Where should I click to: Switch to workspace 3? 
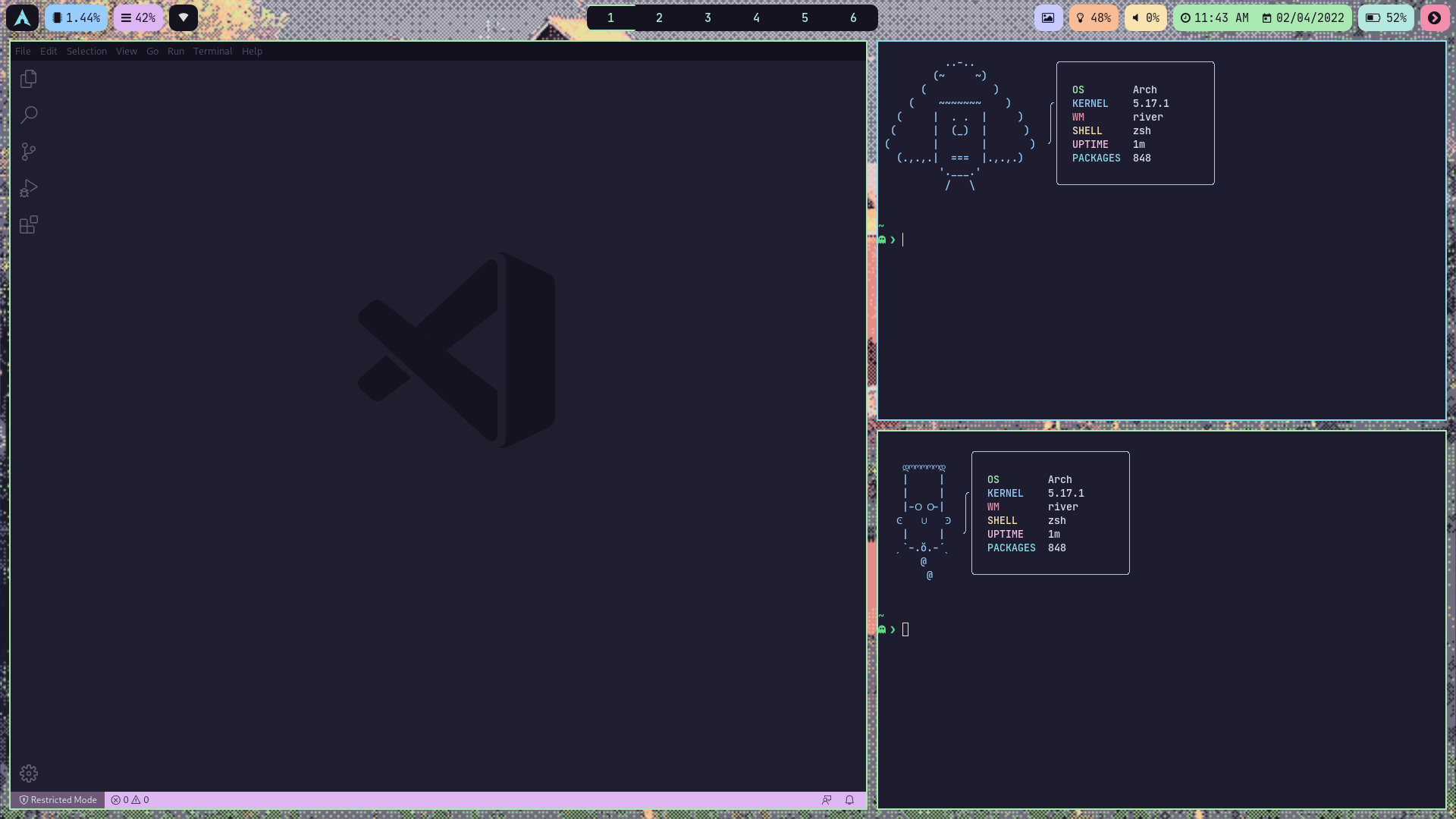(x=708, y=17)
